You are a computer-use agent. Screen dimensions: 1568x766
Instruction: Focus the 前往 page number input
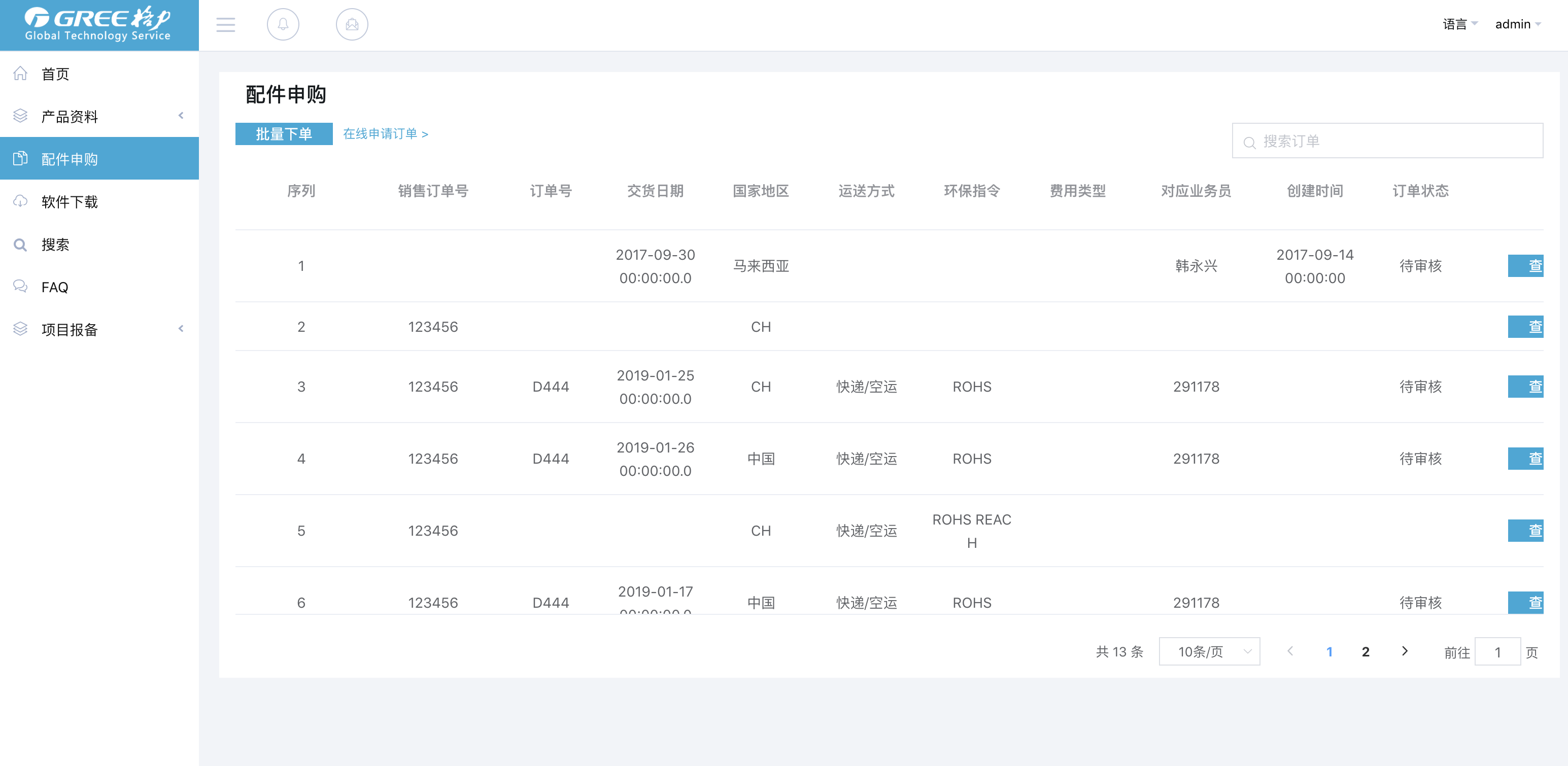[1497, 652]
